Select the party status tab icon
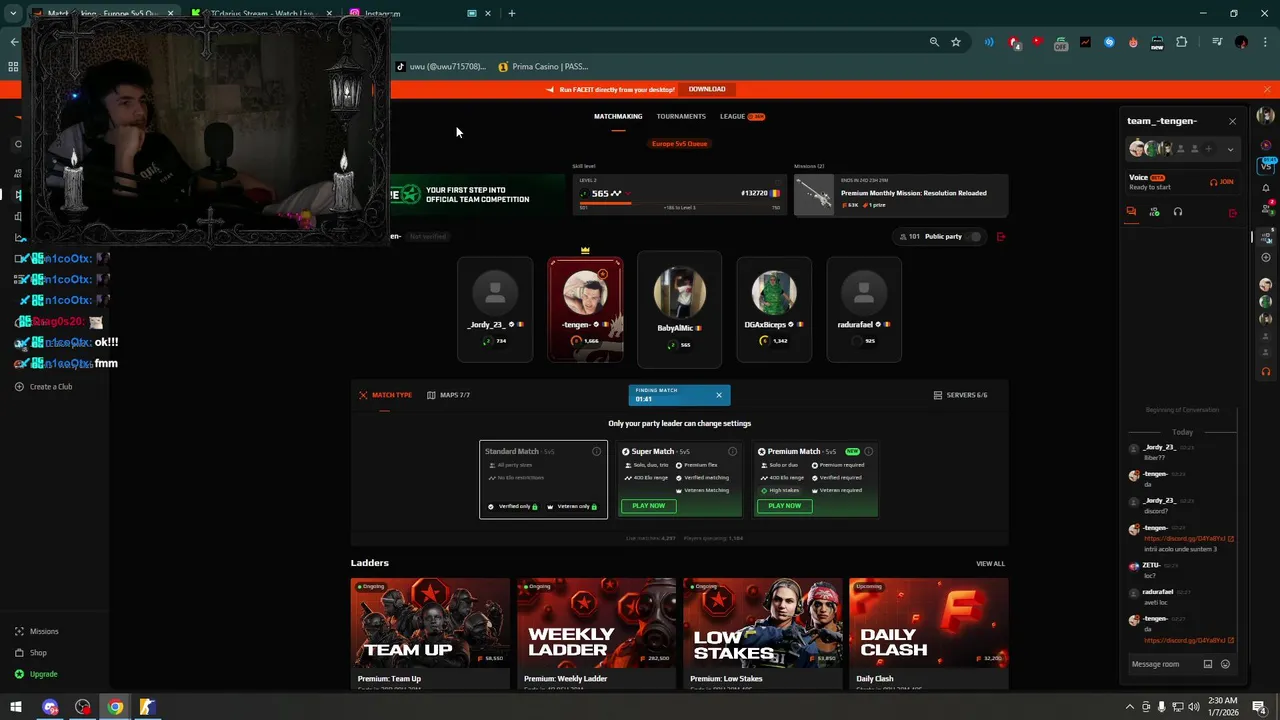Image resolution: width=1280 pixels, height=720 pixels. pyautogui.click(x=1154, y=212)
